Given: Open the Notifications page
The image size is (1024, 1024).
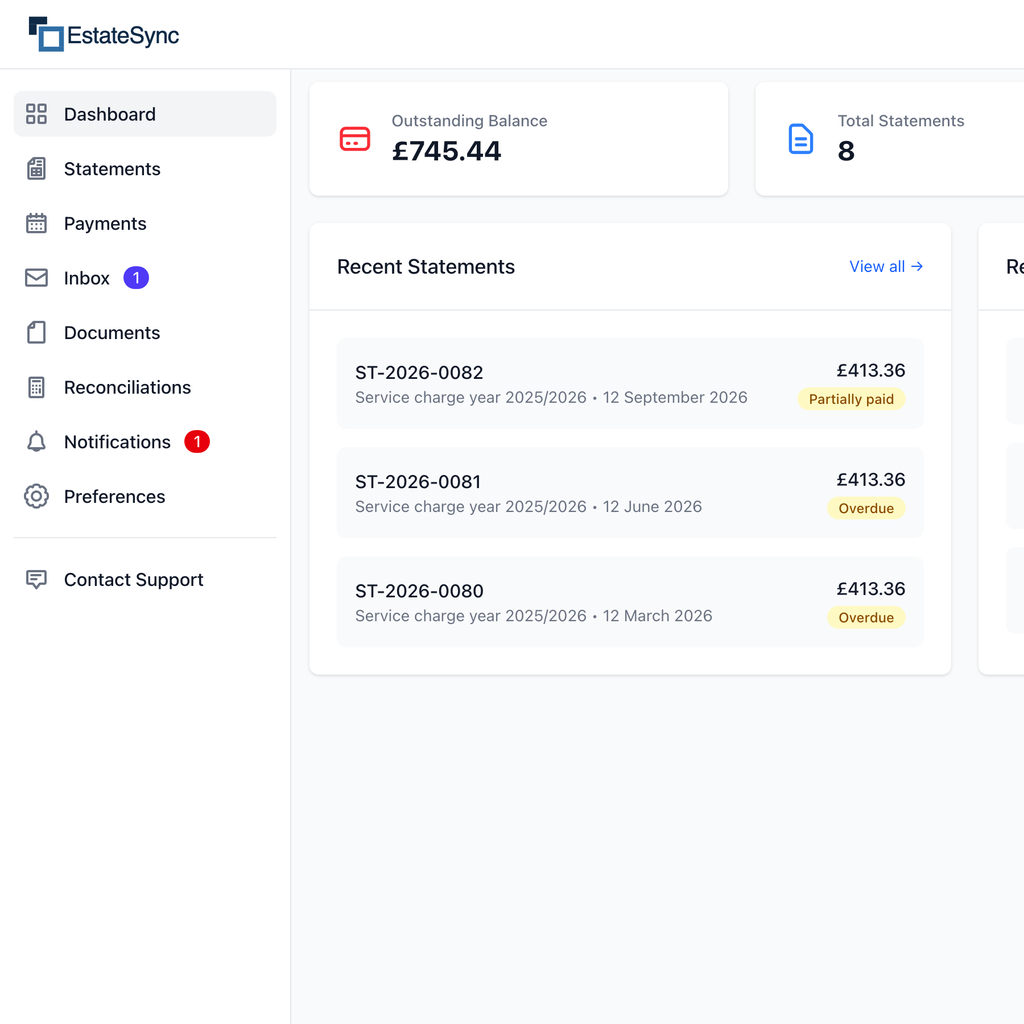Looking at the screenshot, I should (x=145, y=441).
